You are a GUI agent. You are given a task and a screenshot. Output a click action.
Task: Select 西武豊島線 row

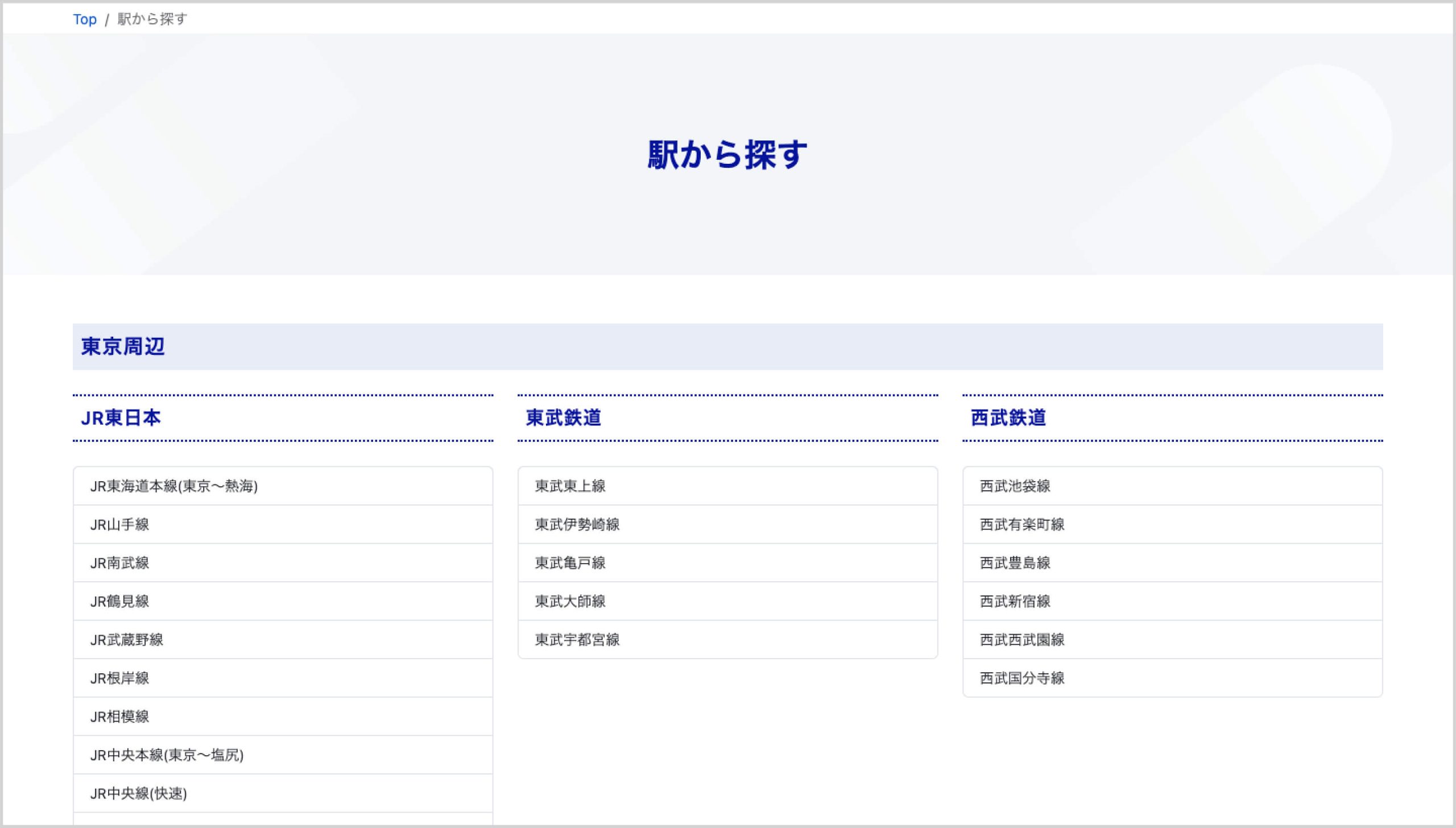click(x=1172, y=562)
